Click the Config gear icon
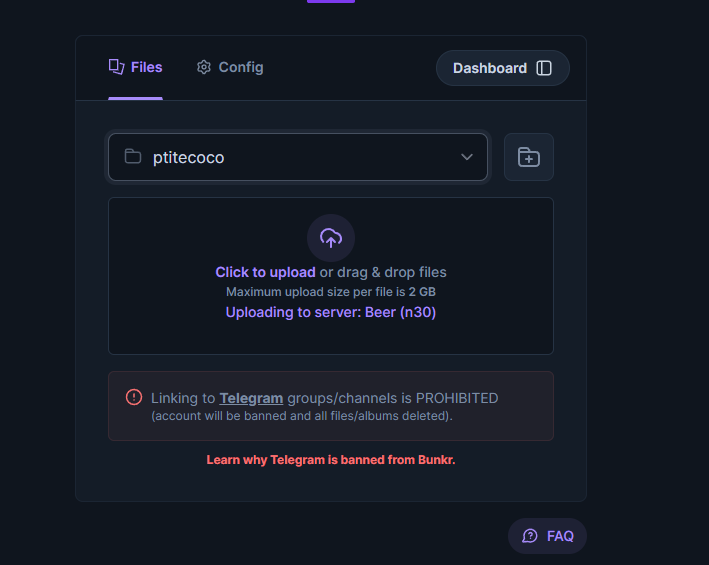This screenshot has width=709, height=565. [203, 67]
